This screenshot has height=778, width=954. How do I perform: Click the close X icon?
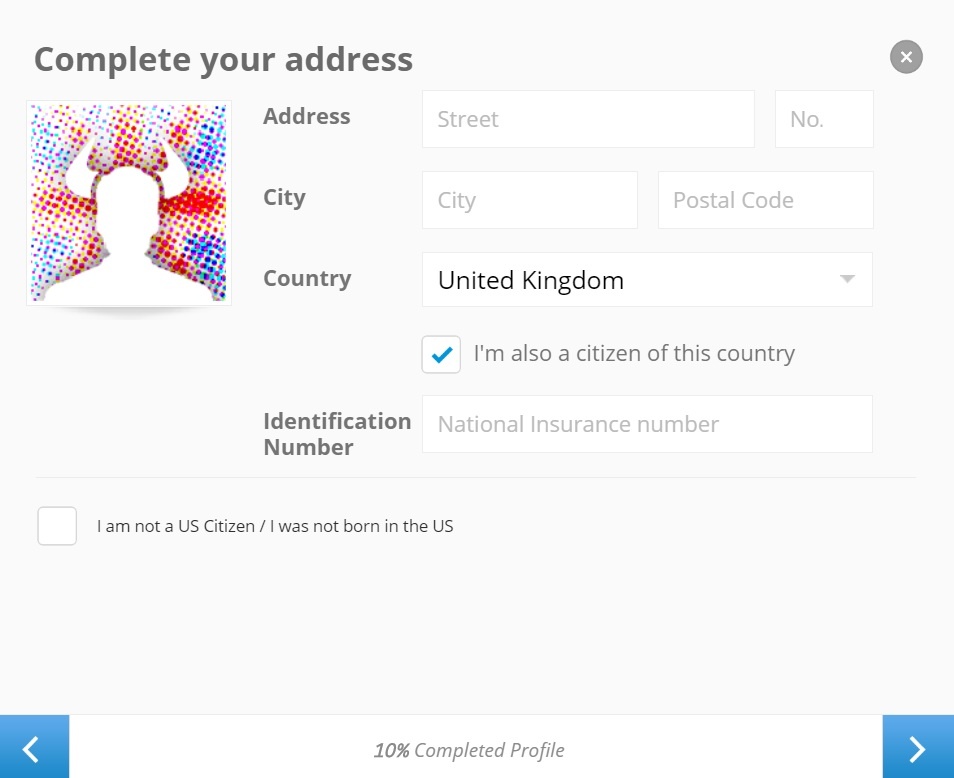(x=906, y=57)
